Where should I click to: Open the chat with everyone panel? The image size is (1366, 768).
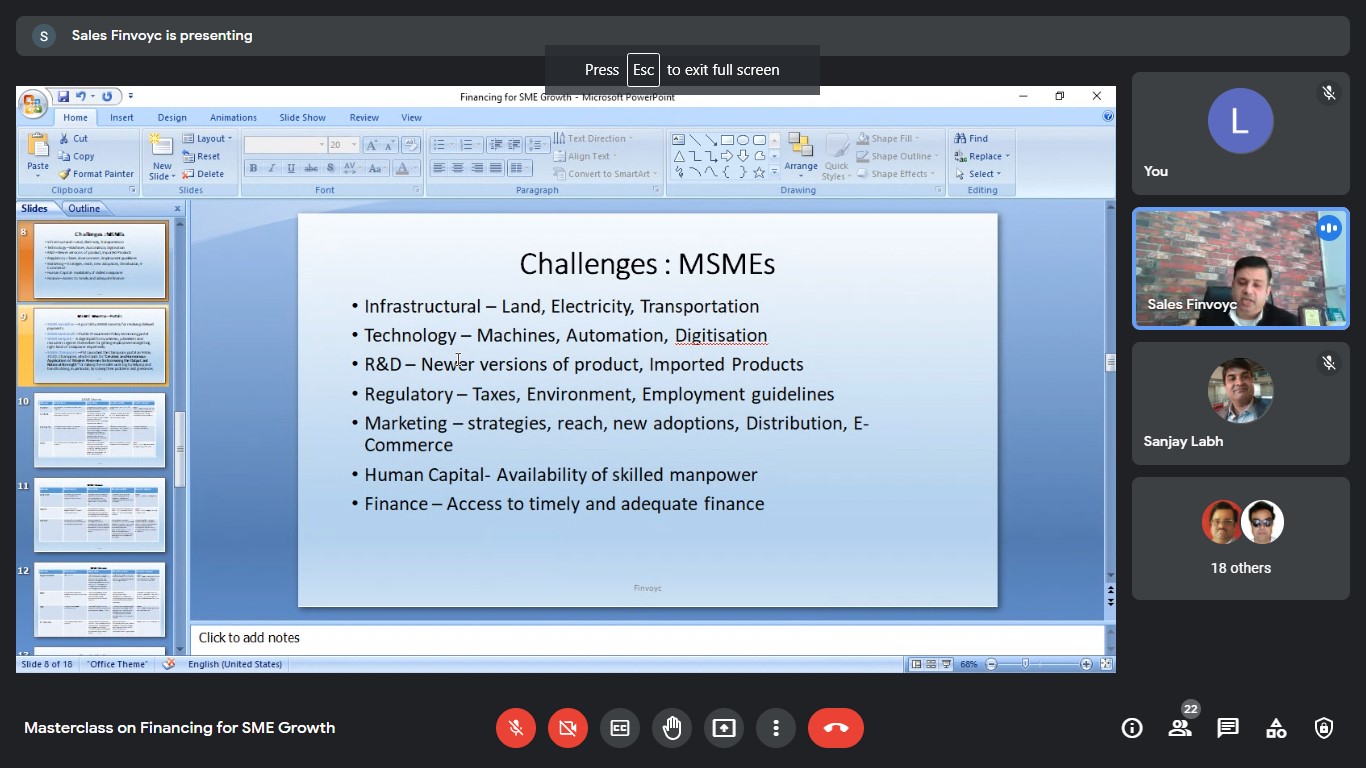click(1228, 728)
